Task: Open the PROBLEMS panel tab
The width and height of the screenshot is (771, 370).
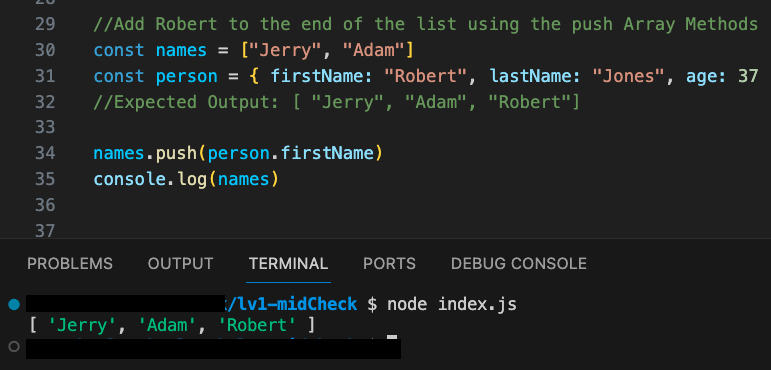Action: click(70, 264)
